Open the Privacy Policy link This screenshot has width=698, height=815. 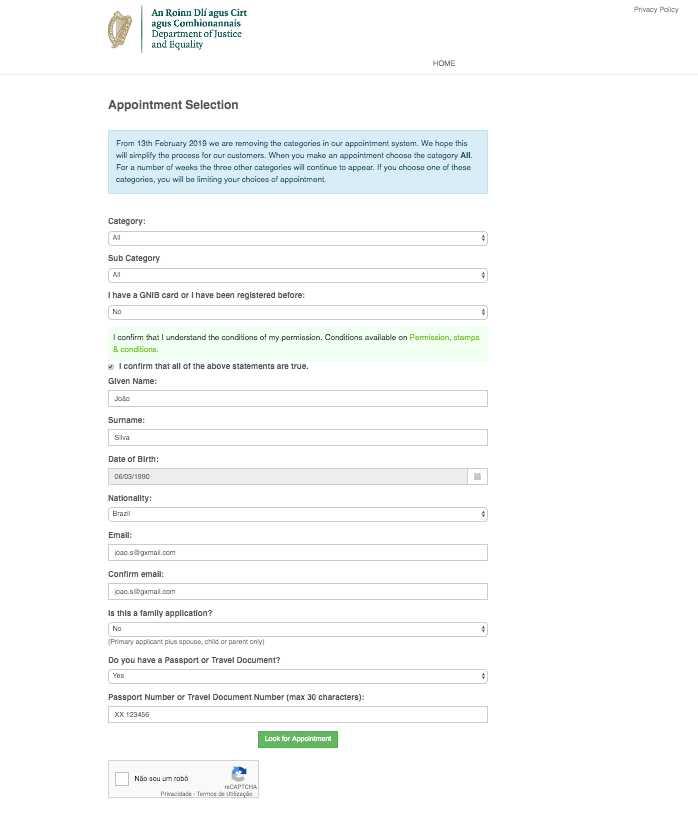[656, 9]
